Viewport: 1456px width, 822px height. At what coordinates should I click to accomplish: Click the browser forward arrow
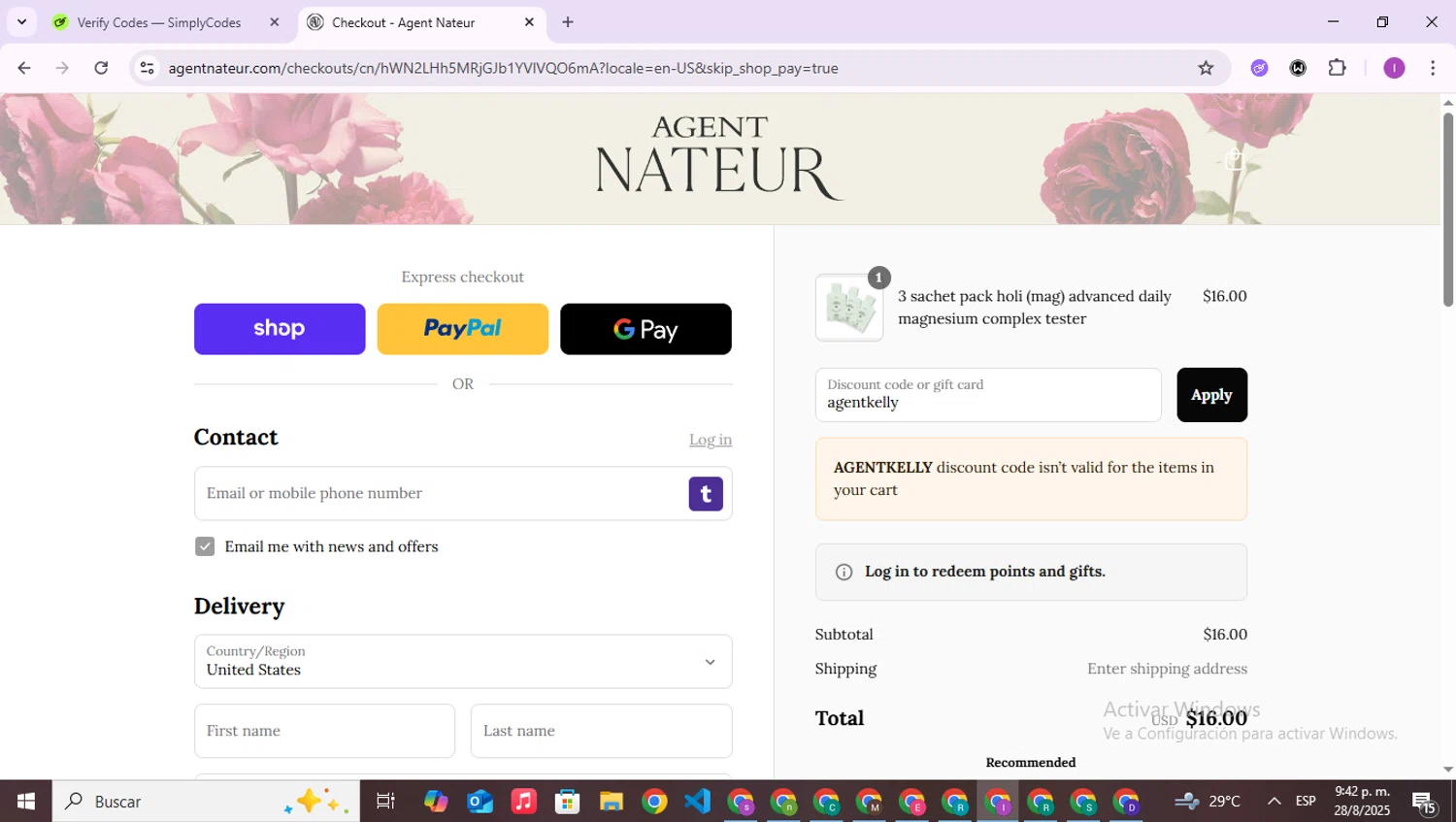point(62,68)
